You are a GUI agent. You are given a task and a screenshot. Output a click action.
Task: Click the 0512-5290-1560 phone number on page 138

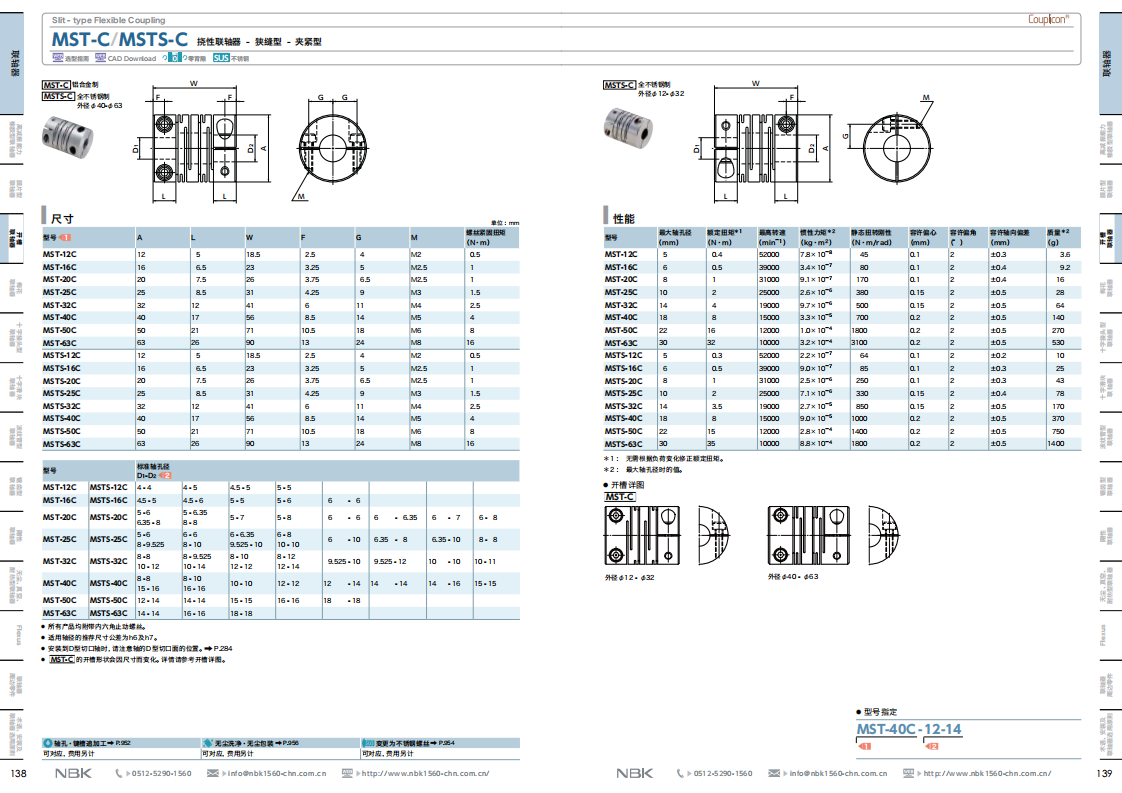[162, 774]
